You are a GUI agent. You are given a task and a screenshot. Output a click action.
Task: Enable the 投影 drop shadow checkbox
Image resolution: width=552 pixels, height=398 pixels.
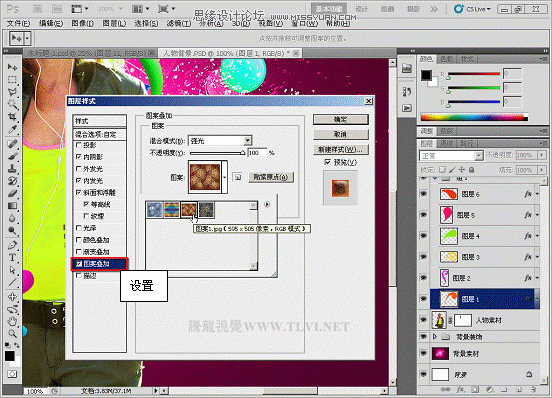tap(79, 145)
